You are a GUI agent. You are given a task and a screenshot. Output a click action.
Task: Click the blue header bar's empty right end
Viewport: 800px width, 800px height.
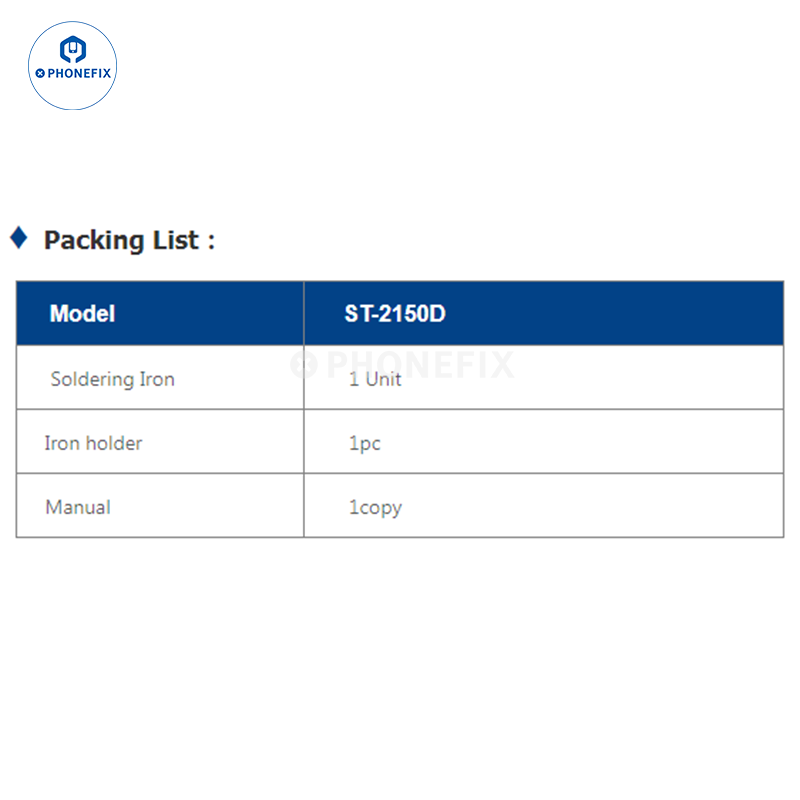[x=700, y=313]
